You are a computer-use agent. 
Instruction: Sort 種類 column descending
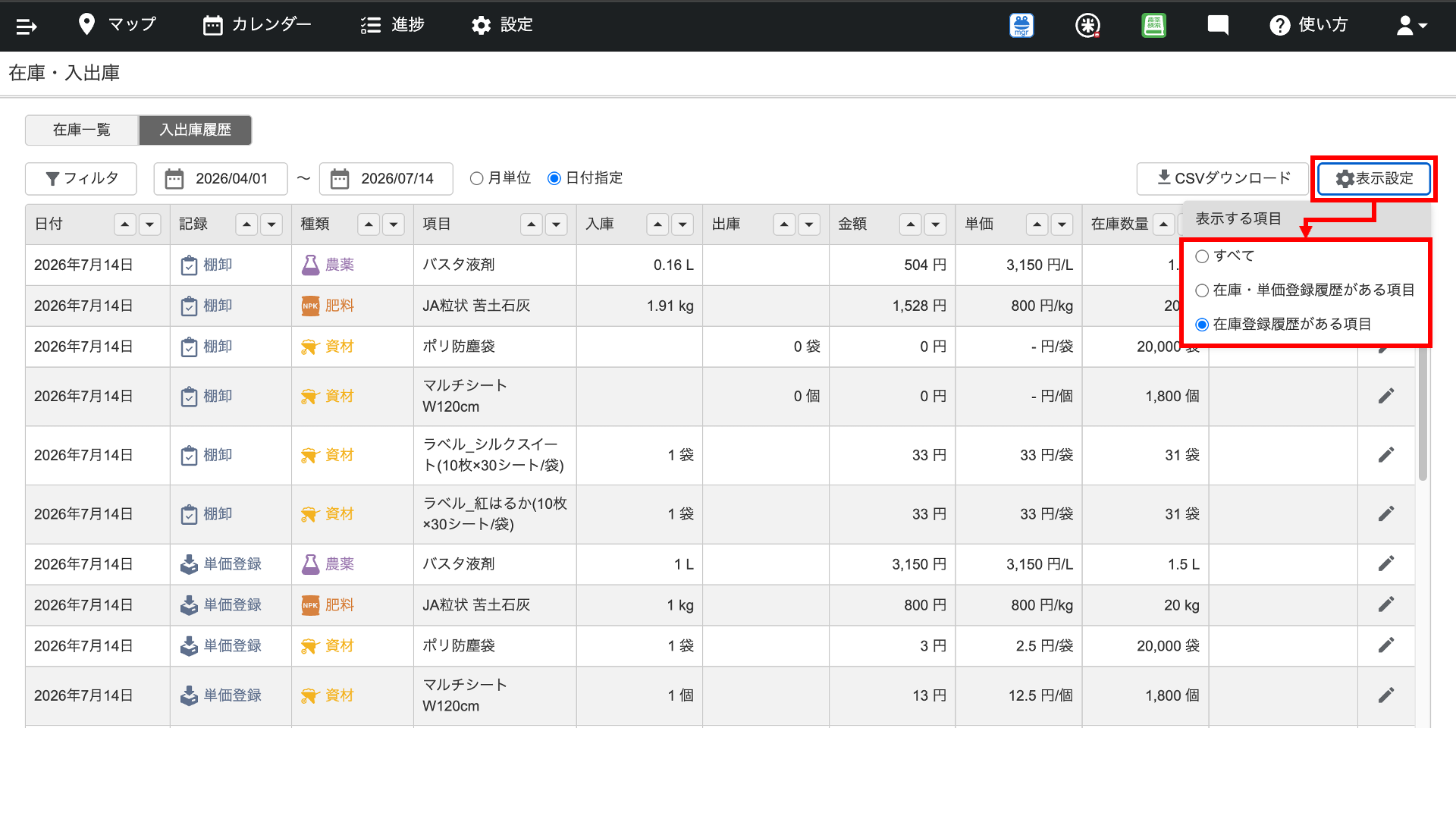pyautogui.click(x=394, y=224)
